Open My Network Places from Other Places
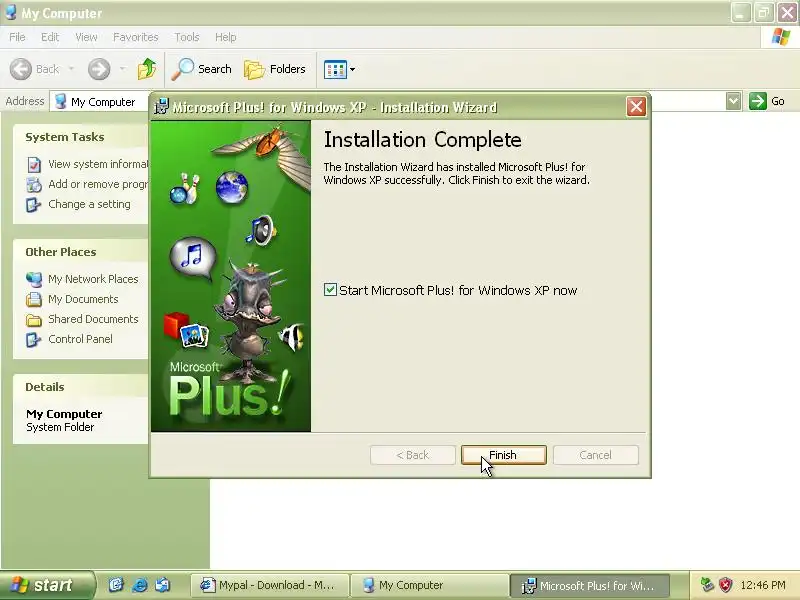 pos(93,279)
